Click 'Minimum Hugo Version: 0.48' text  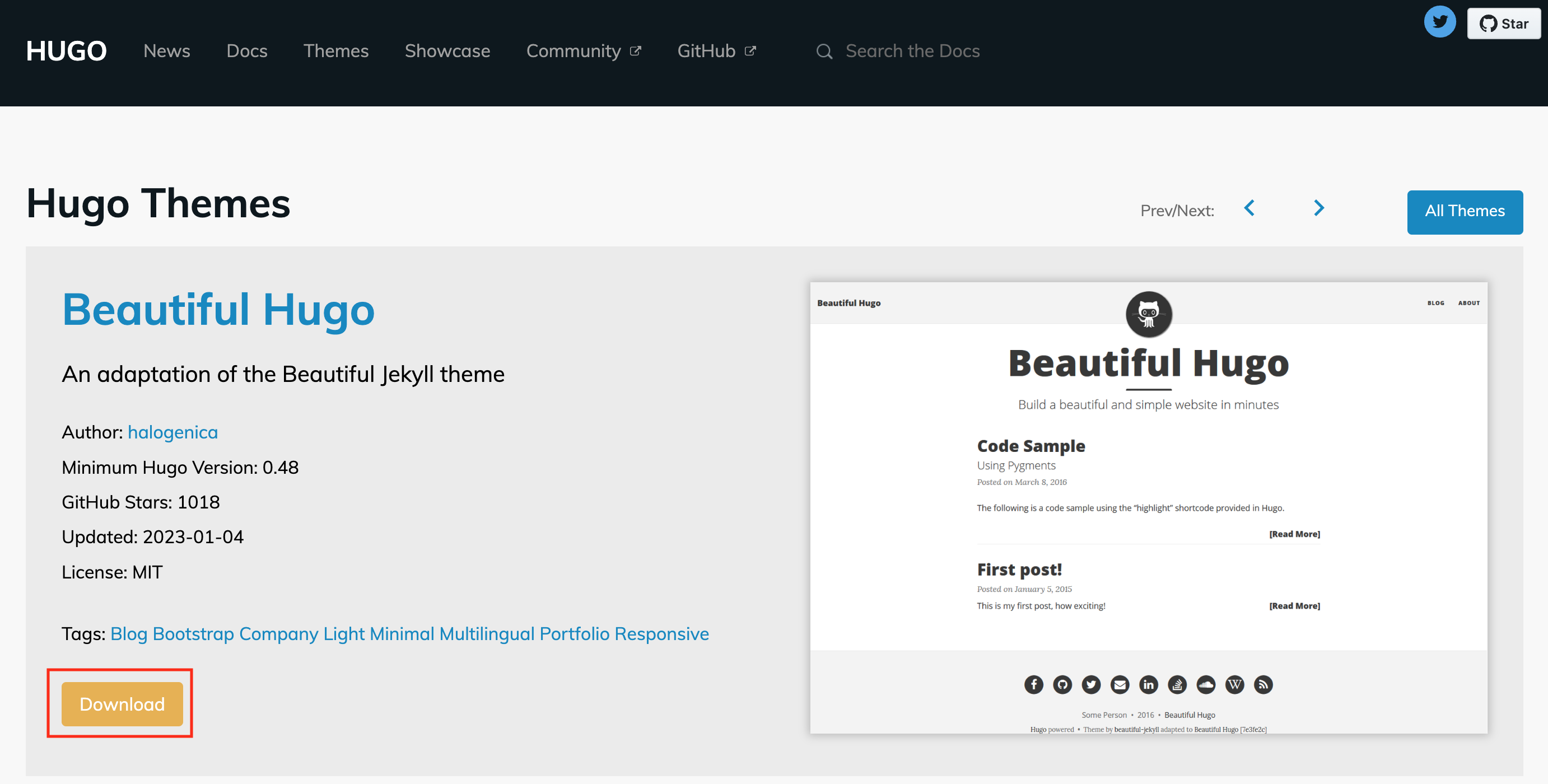pyautogui.click(x=180, y=468)
